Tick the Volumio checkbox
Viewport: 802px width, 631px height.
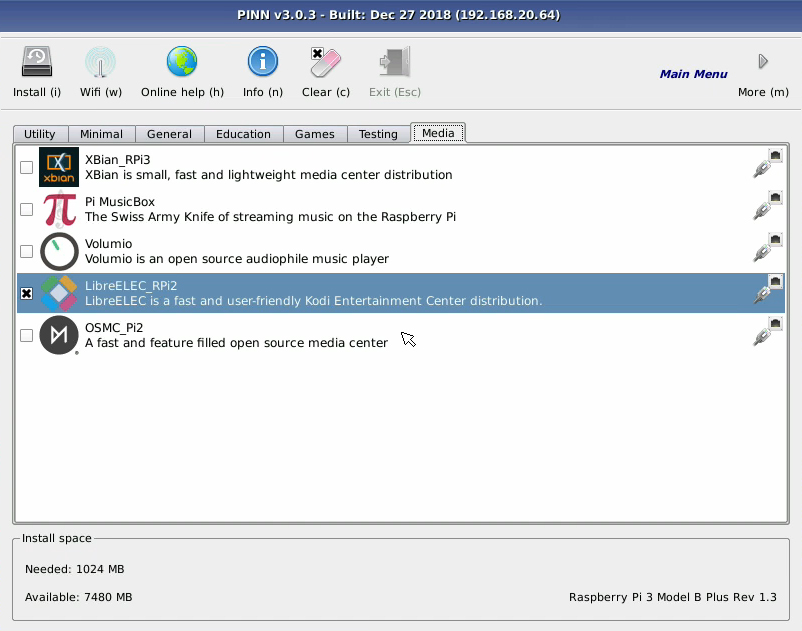point(27,252)
